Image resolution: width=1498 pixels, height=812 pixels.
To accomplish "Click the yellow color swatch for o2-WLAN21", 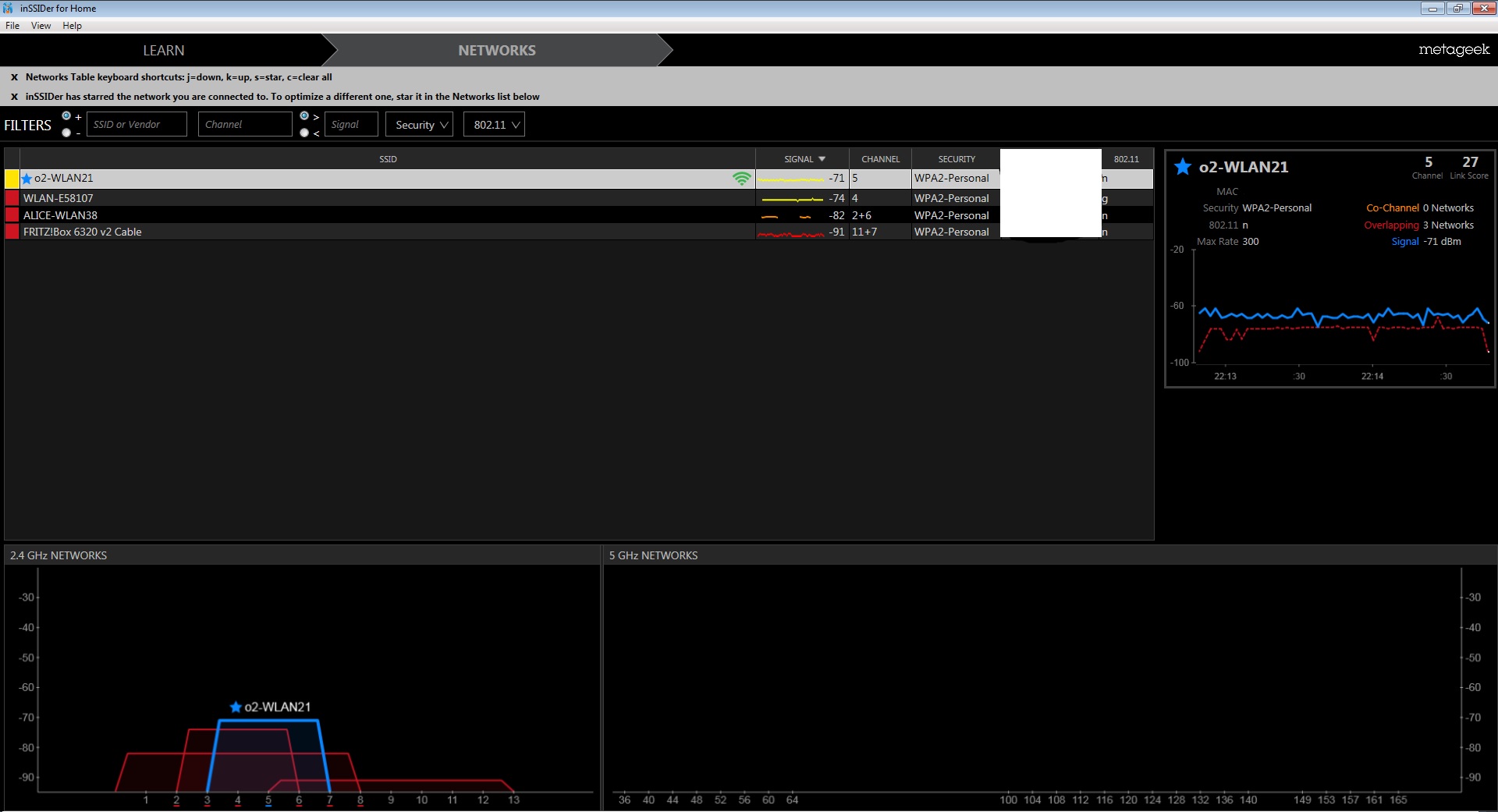I will (12, 179).
